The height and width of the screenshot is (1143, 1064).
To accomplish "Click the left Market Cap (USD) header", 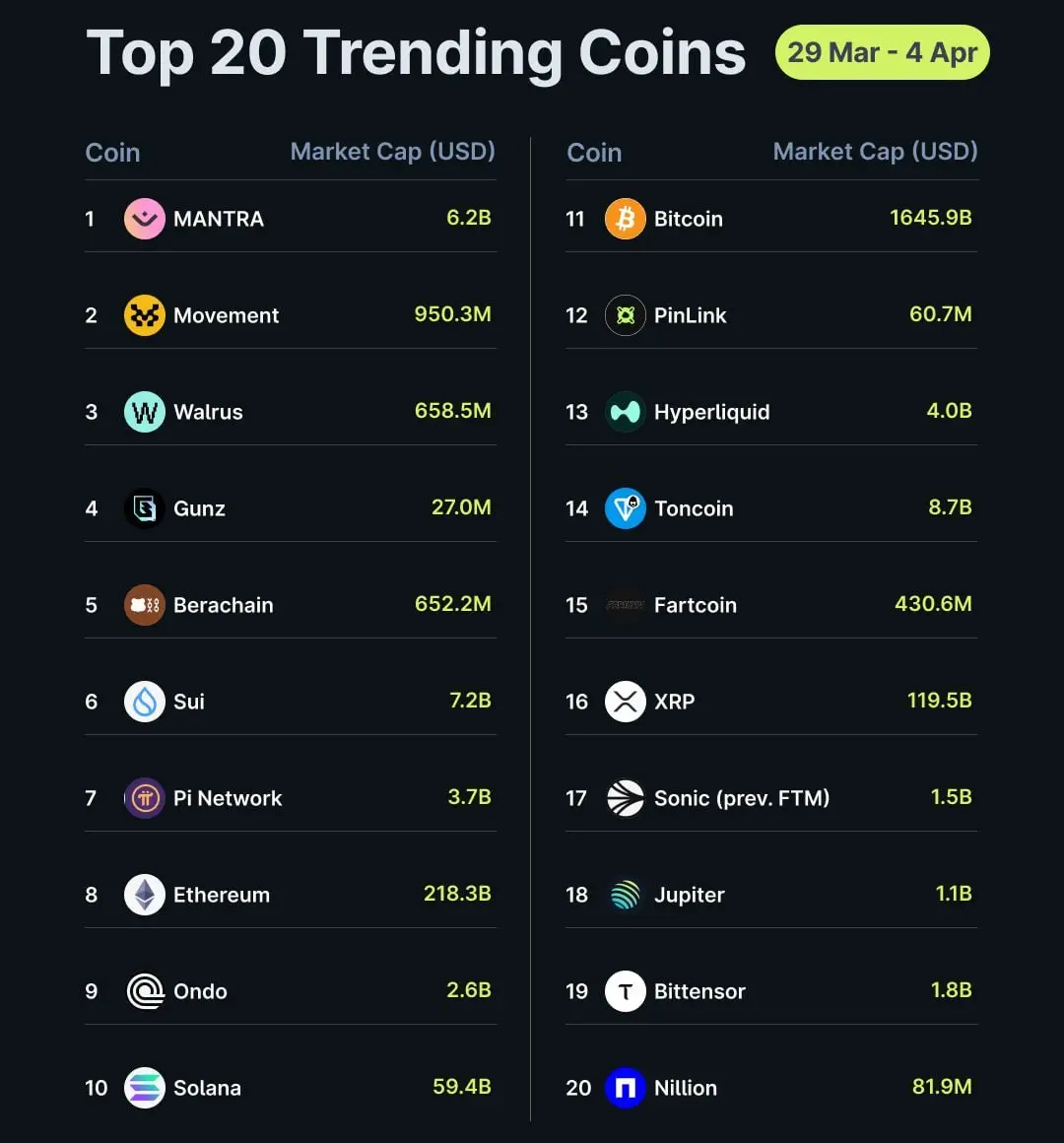I will tap(393, 152).
